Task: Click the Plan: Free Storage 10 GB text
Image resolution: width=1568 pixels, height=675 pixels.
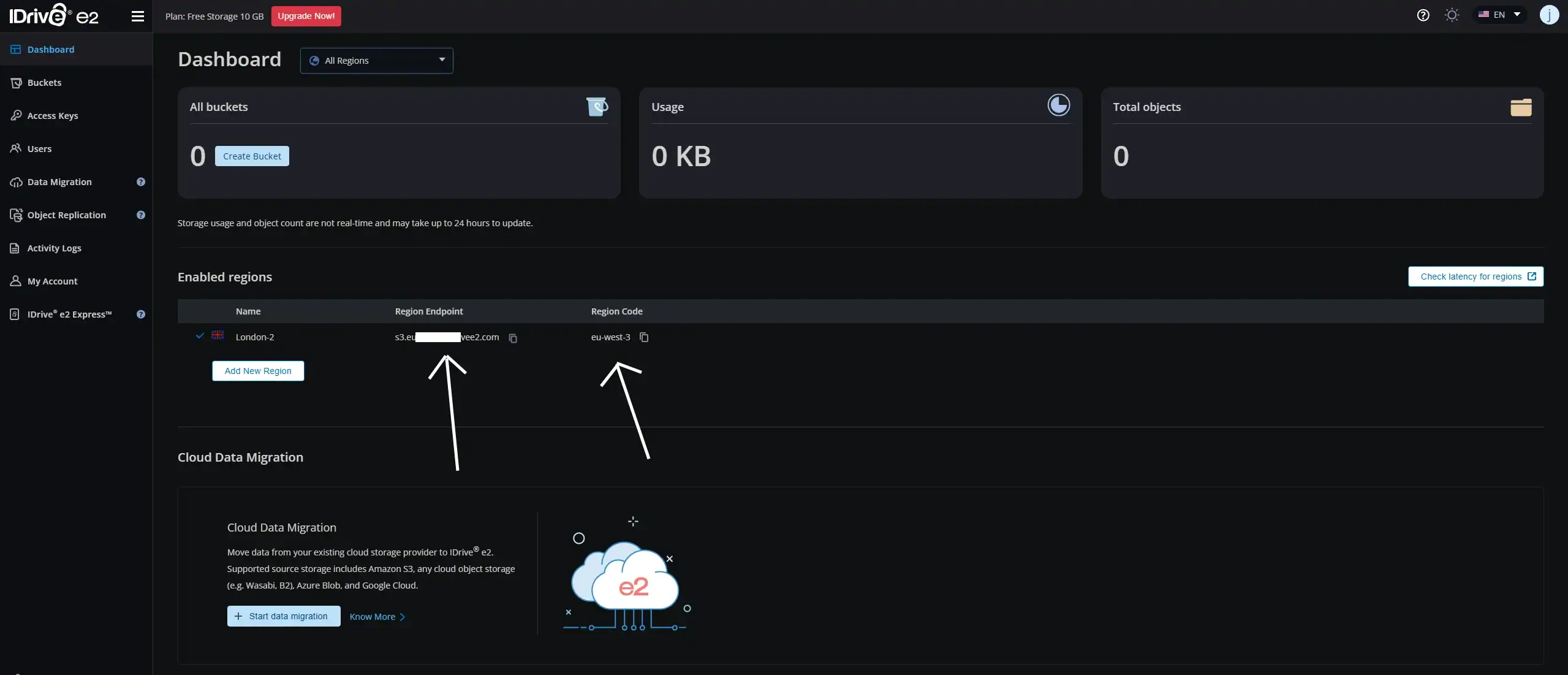Action: 214,17
